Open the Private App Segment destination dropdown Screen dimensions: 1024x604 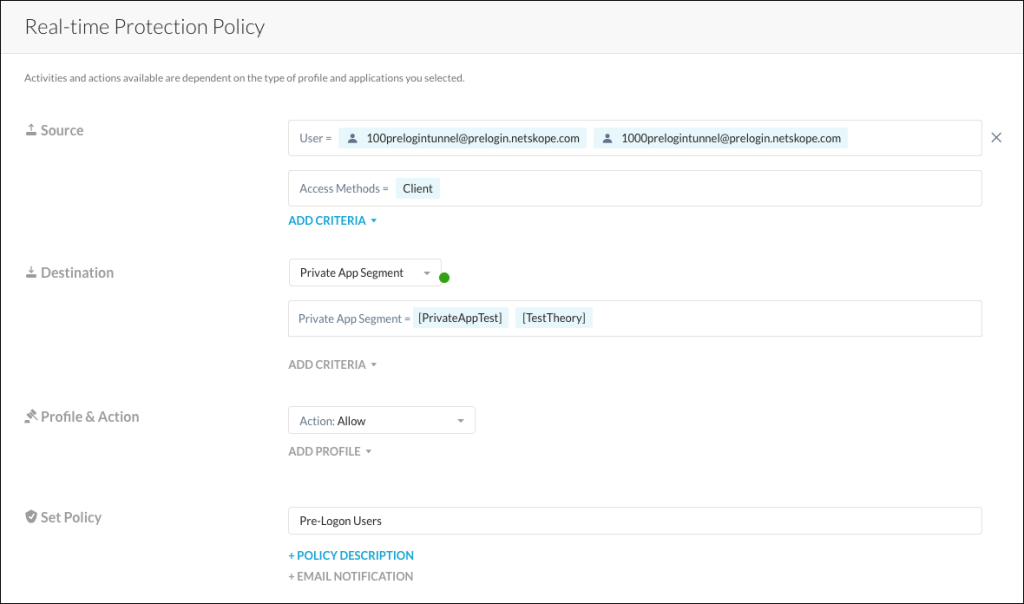point(365,272)
